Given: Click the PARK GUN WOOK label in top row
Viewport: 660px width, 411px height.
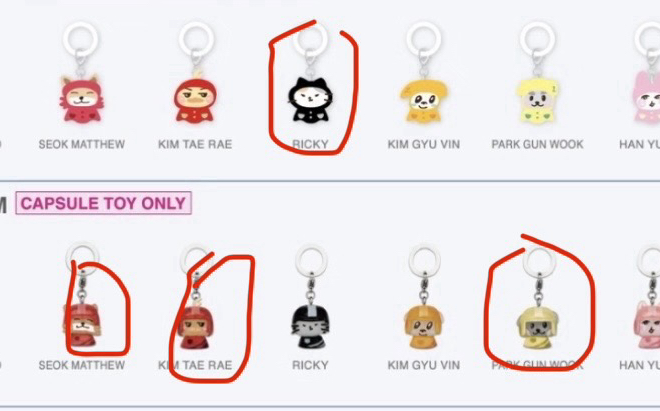Looking at the screenshot, I should click(x=538, y=144).
